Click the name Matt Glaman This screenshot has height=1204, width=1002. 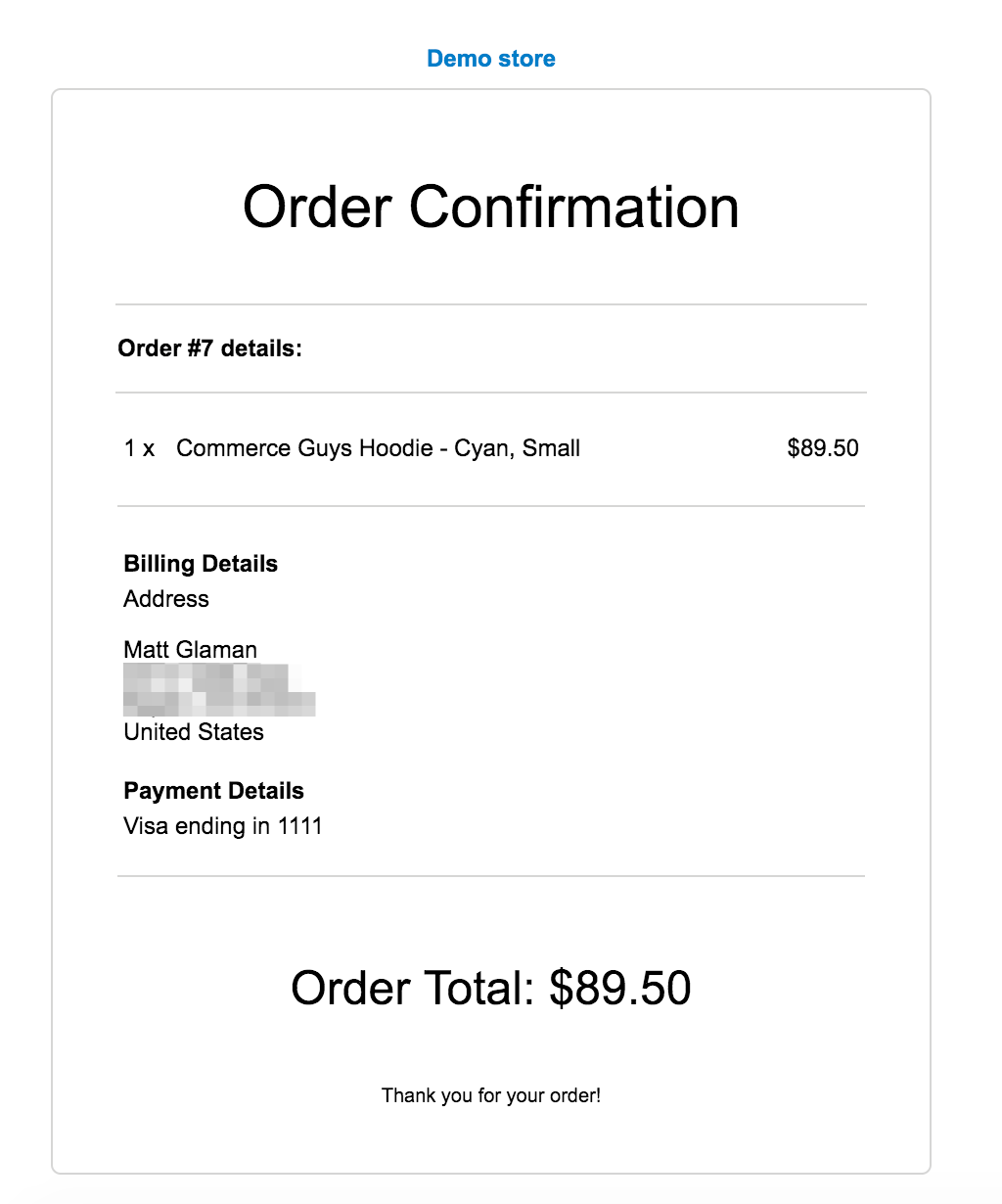(x=191, y=650)
